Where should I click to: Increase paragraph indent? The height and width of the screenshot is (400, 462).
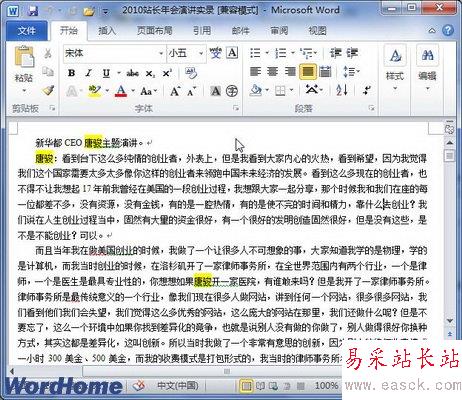tap(352, 53)
